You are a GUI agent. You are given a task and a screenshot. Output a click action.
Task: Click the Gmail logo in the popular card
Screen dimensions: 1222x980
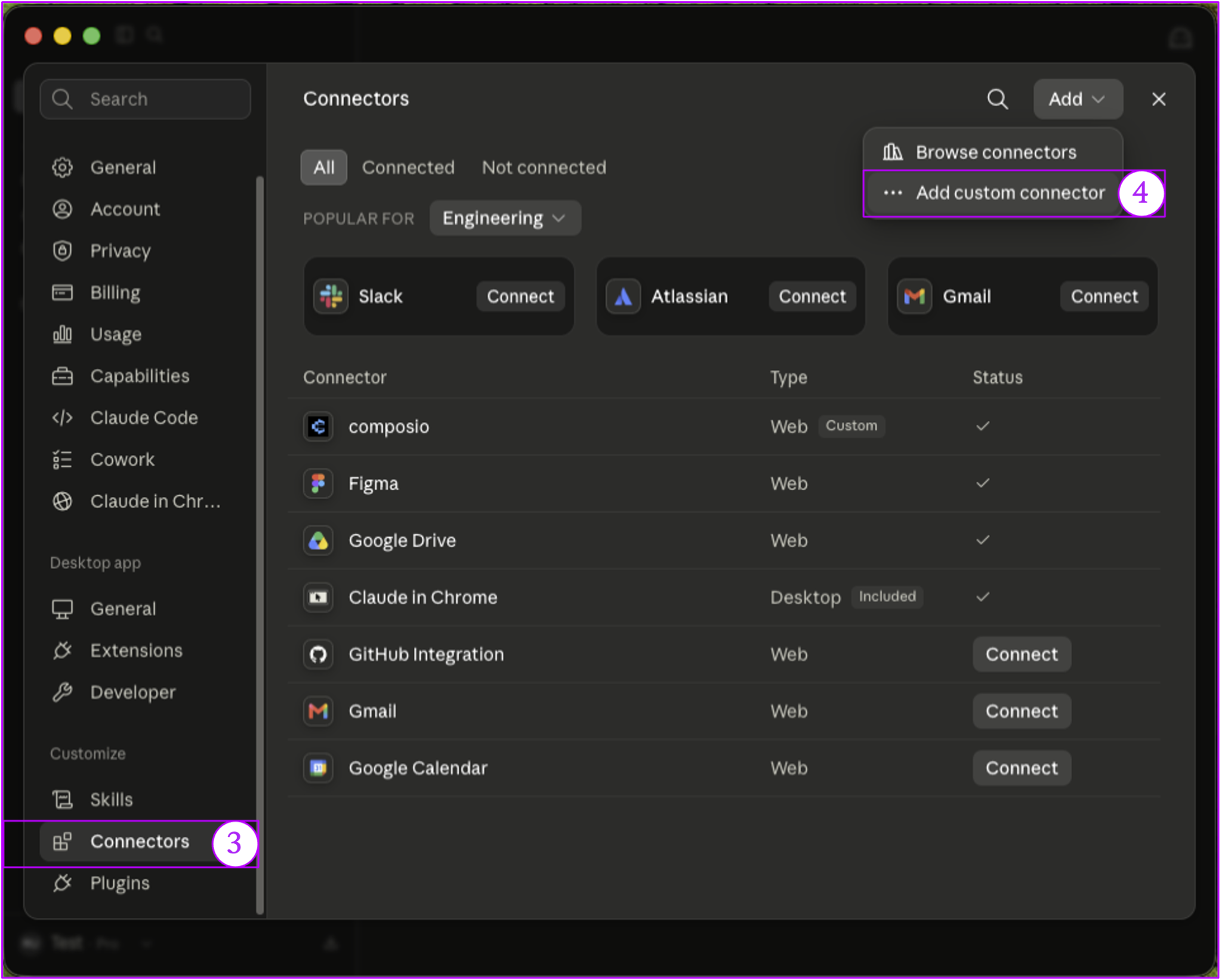(x=914, y=296)
